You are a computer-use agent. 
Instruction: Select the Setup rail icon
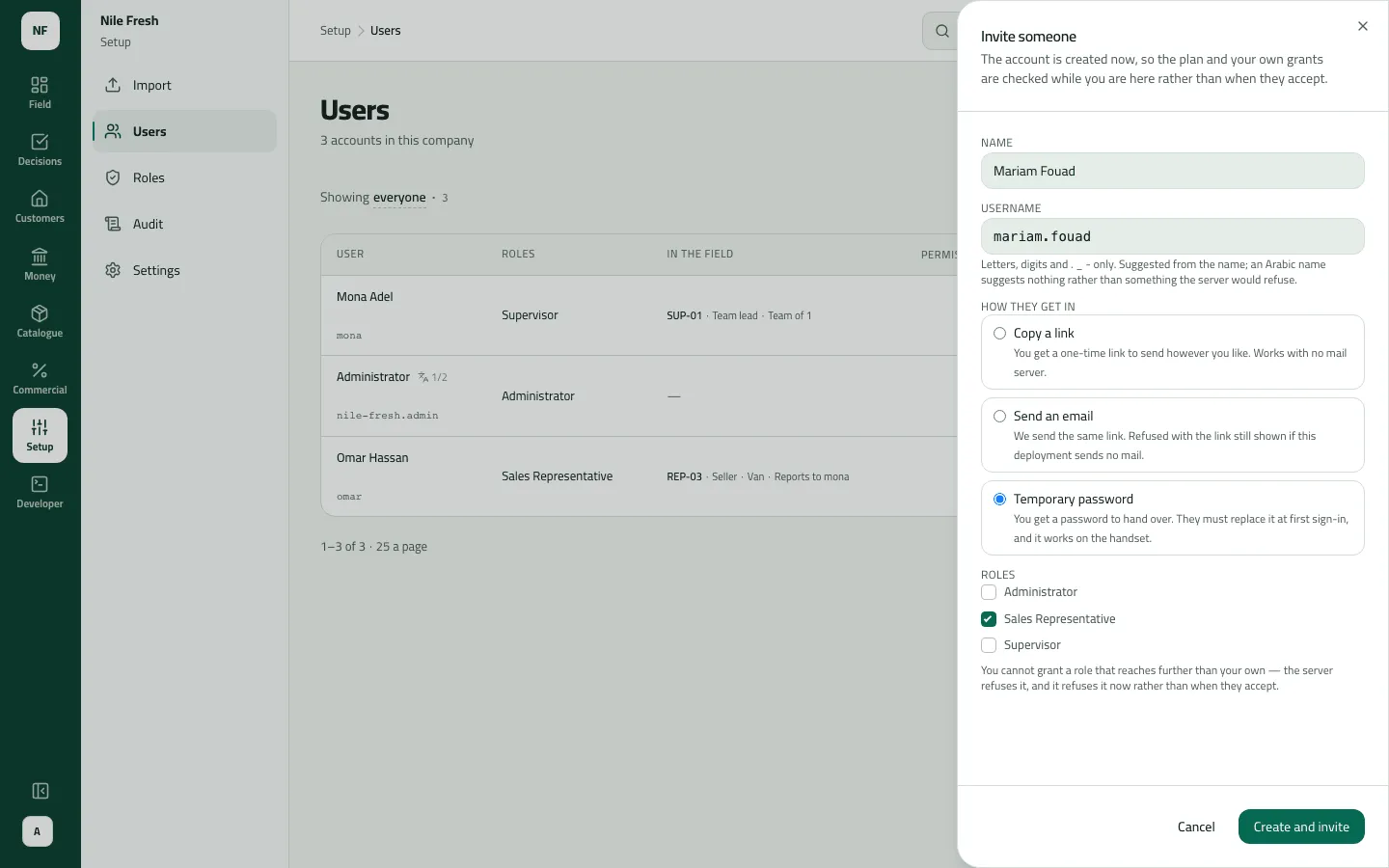[x=40, y=435]
